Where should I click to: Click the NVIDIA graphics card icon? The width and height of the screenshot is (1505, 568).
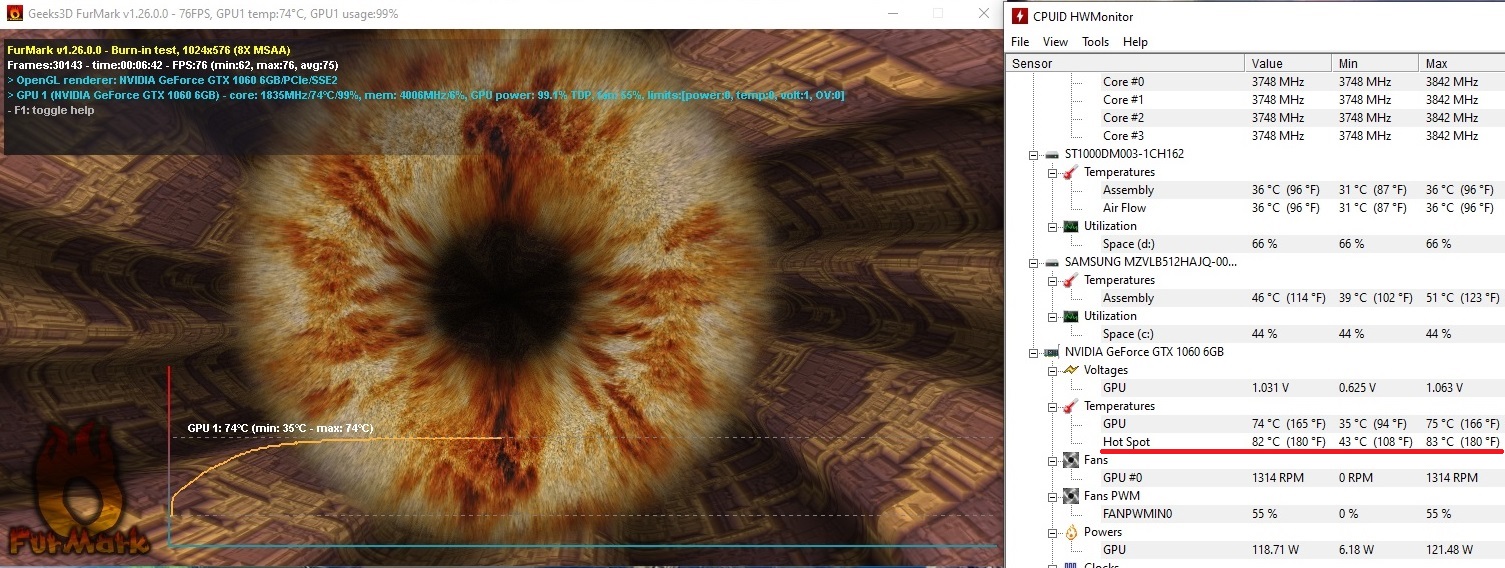click(x=1052, y=352)
